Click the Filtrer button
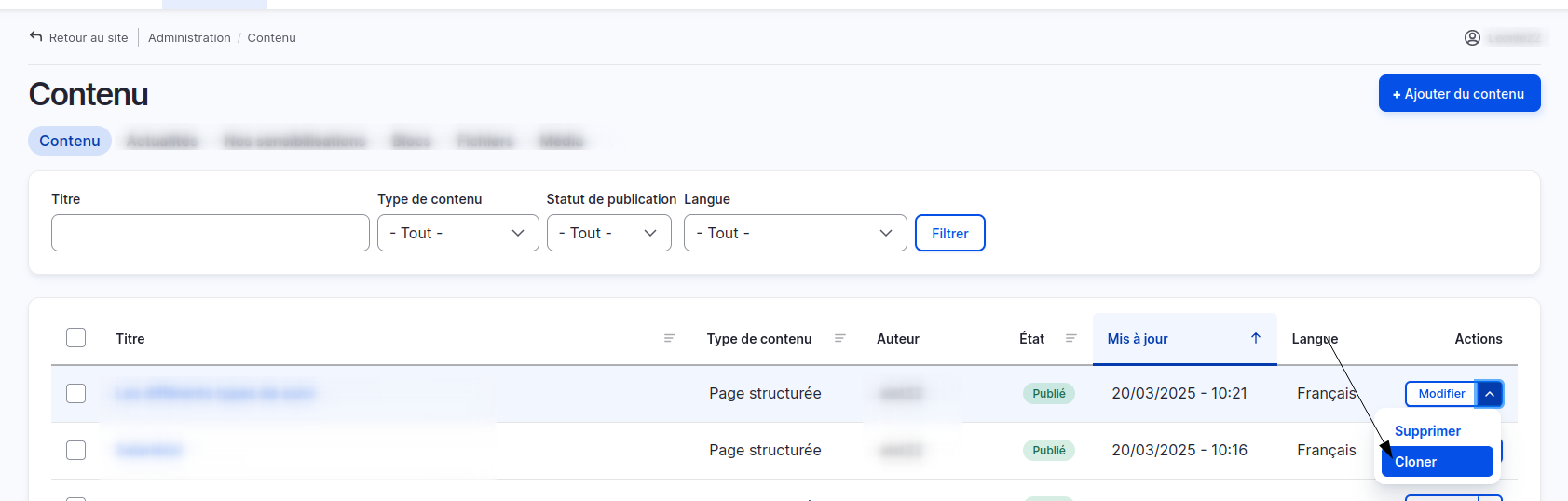This screenshot has height=501, width=1568. (x=950, y=233)
